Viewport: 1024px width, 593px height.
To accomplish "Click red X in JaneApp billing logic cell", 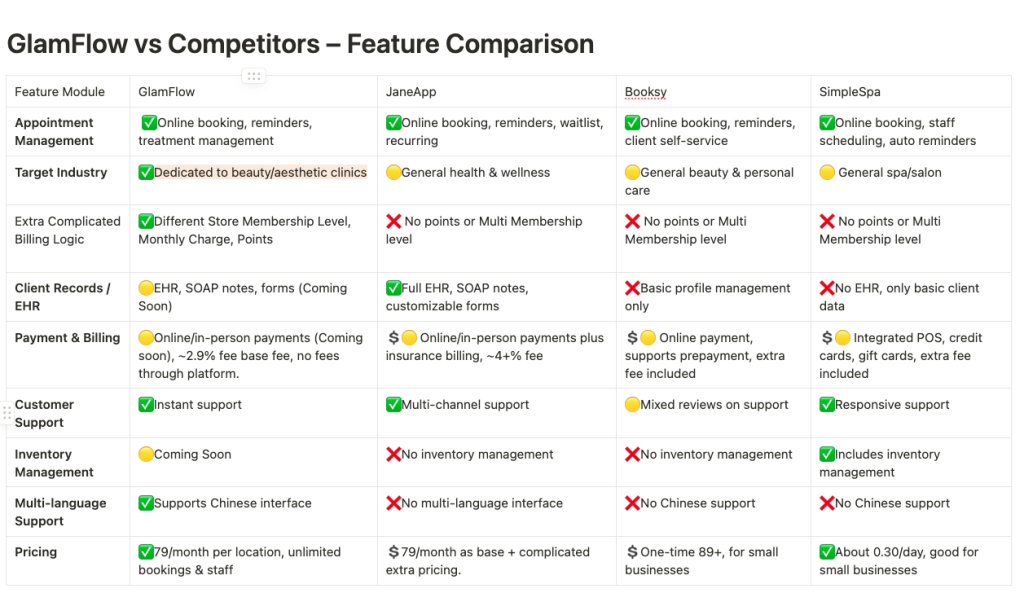I will point(393,221).
